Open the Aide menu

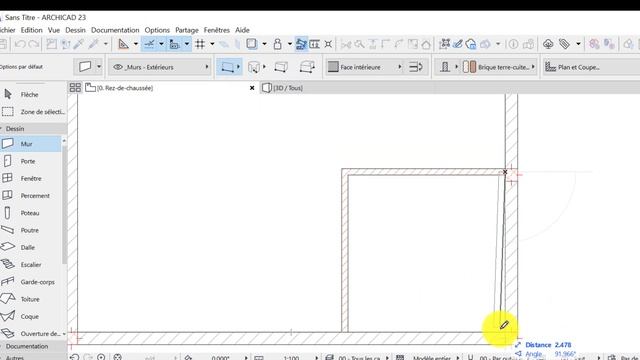[x=242, y=30]
